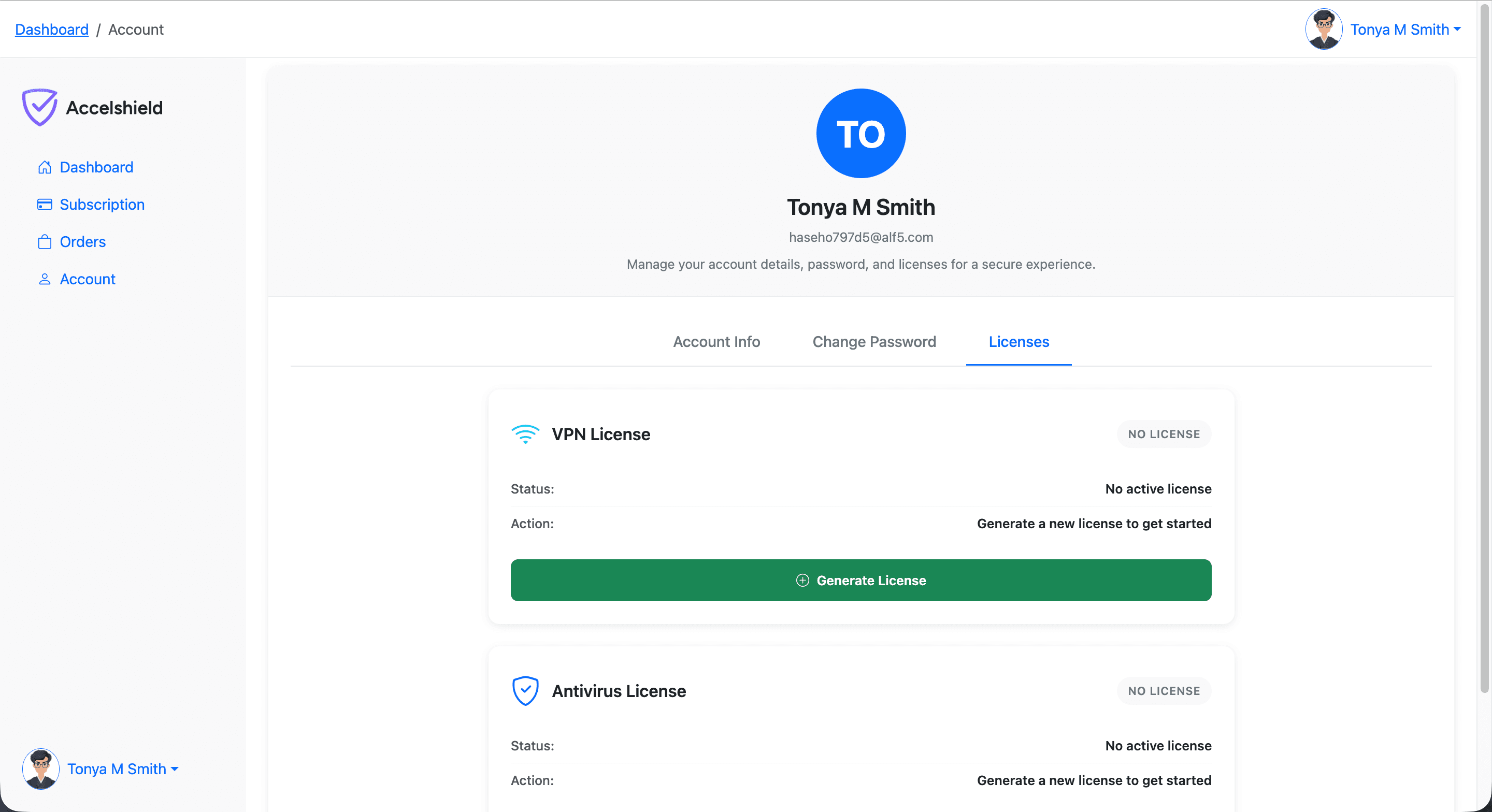Click the Tonya M Smith profile heading

pos(860,207)
